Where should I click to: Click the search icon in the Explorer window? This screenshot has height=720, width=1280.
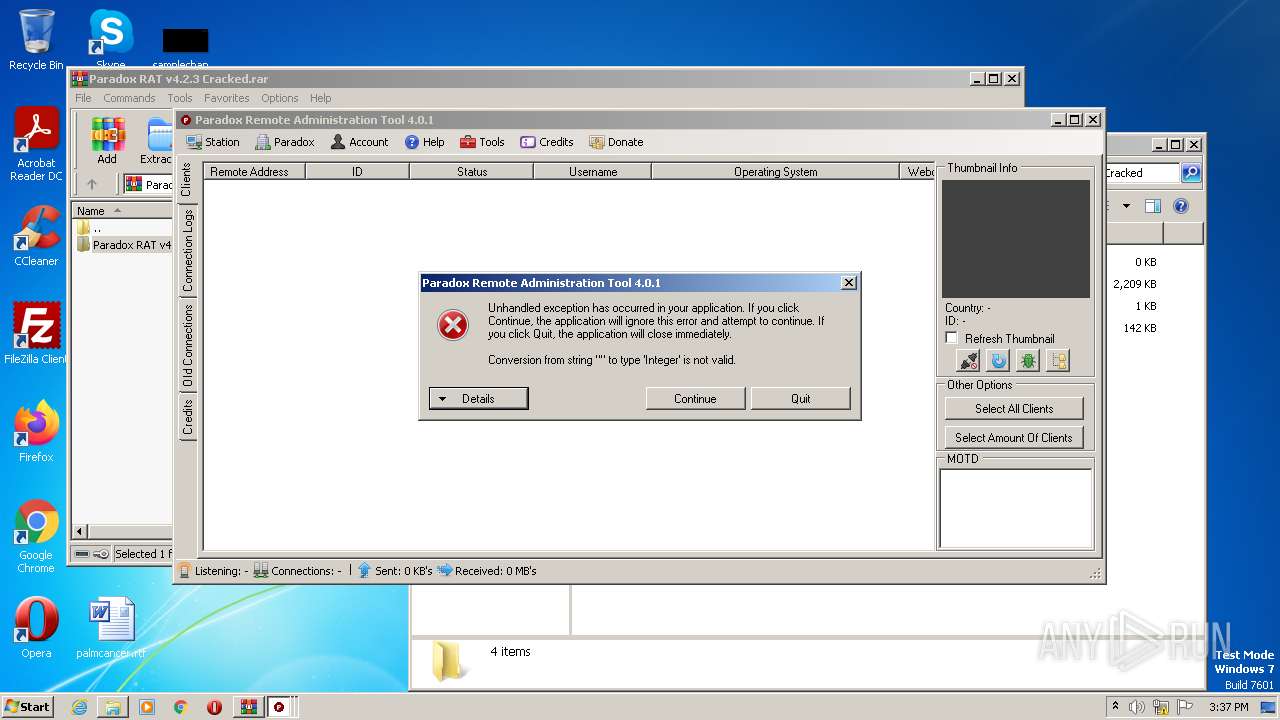click(x=1190, y=173)
